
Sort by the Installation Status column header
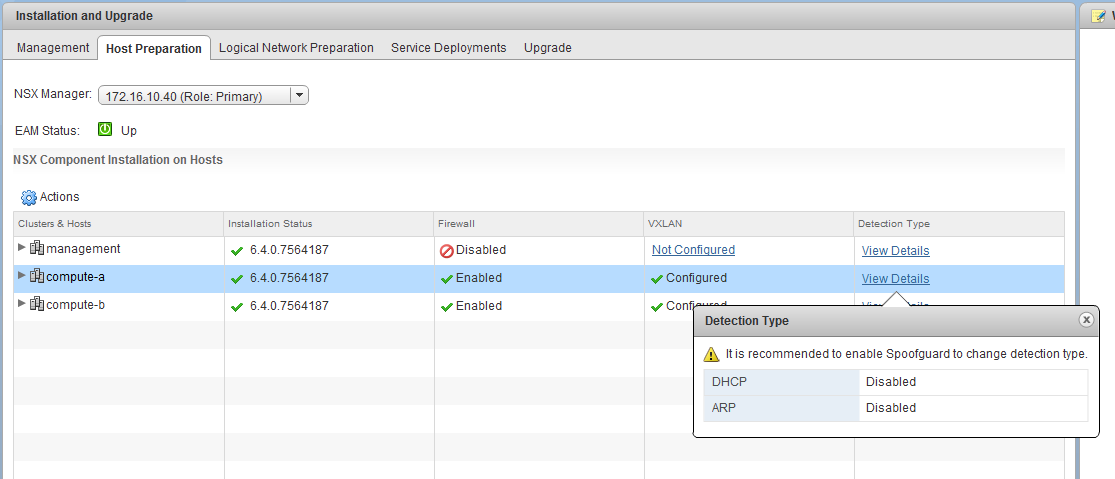pos(270,224)
